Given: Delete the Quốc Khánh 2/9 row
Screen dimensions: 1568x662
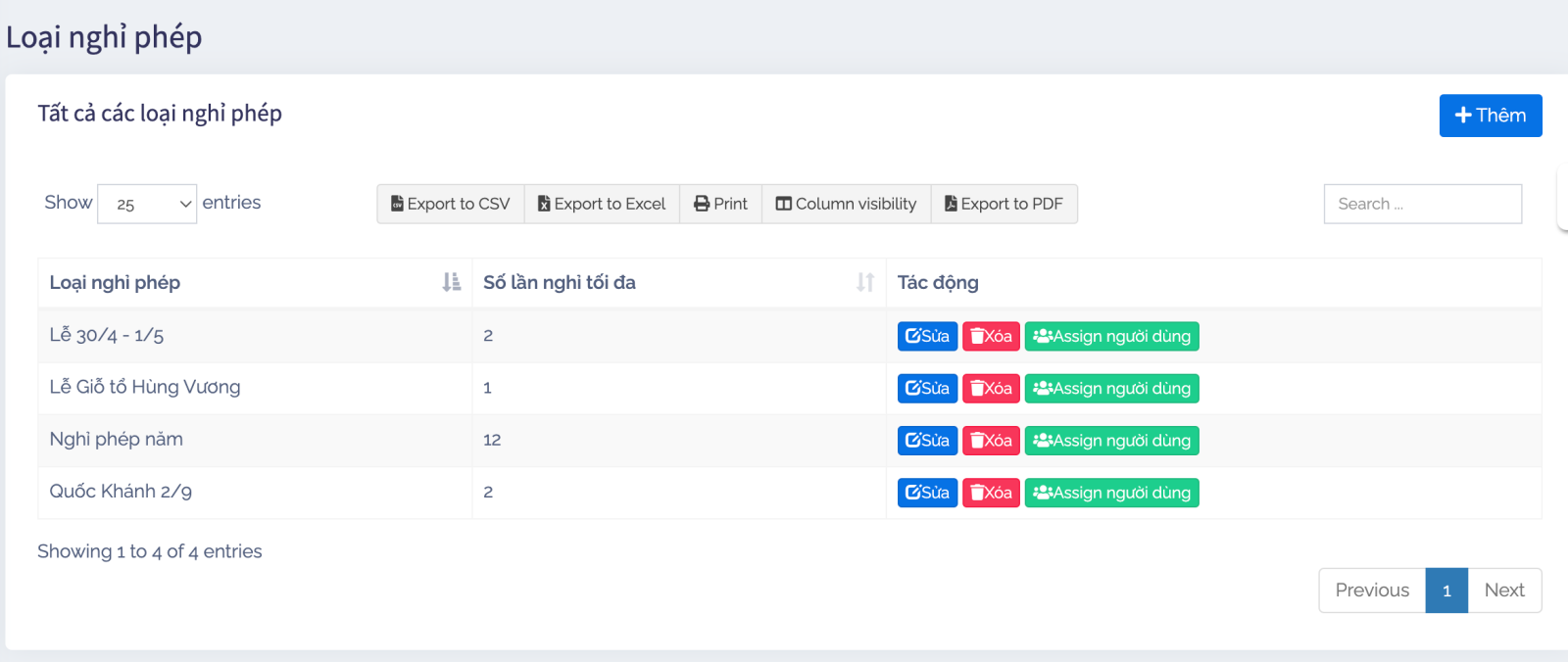Looking at the screenshot, I should tap(991, 493).
